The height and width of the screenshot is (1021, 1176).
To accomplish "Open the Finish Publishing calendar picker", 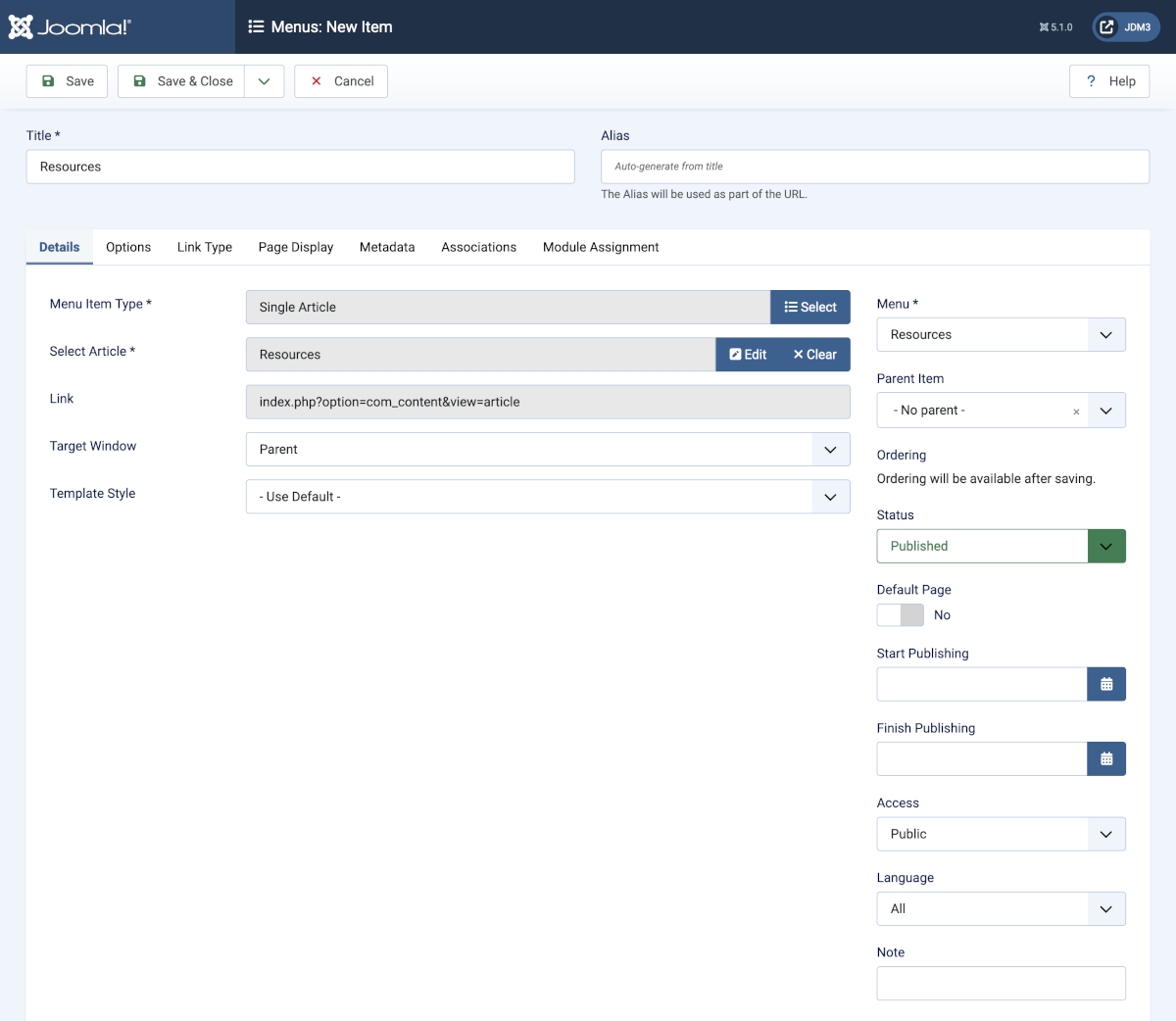I will click(1106, 757).
